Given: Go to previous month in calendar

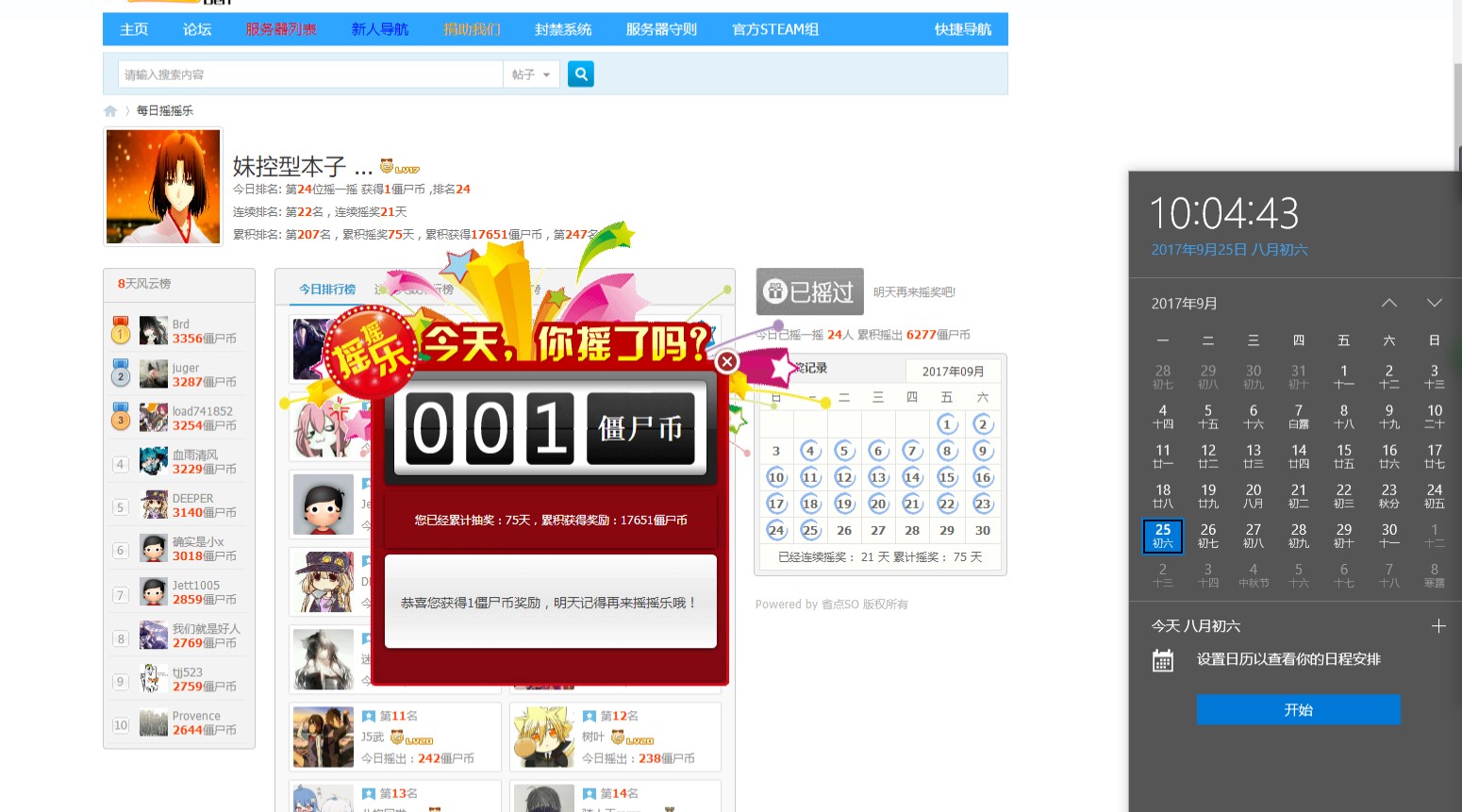Looking at the screenshot, I should point(1389,304).
